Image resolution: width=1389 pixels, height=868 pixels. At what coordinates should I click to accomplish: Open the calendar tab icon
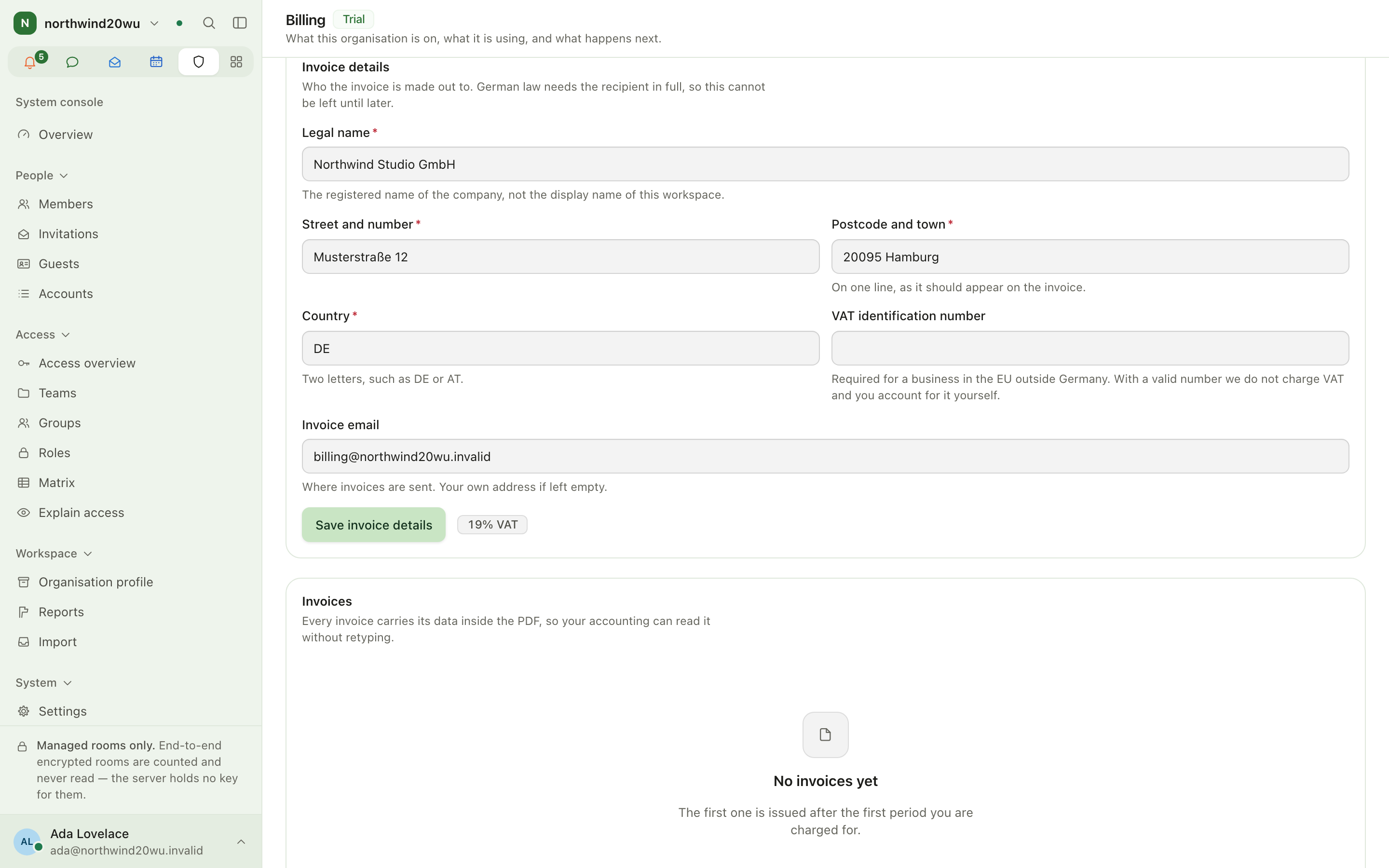pyautogui.click(x=156, y=62)
